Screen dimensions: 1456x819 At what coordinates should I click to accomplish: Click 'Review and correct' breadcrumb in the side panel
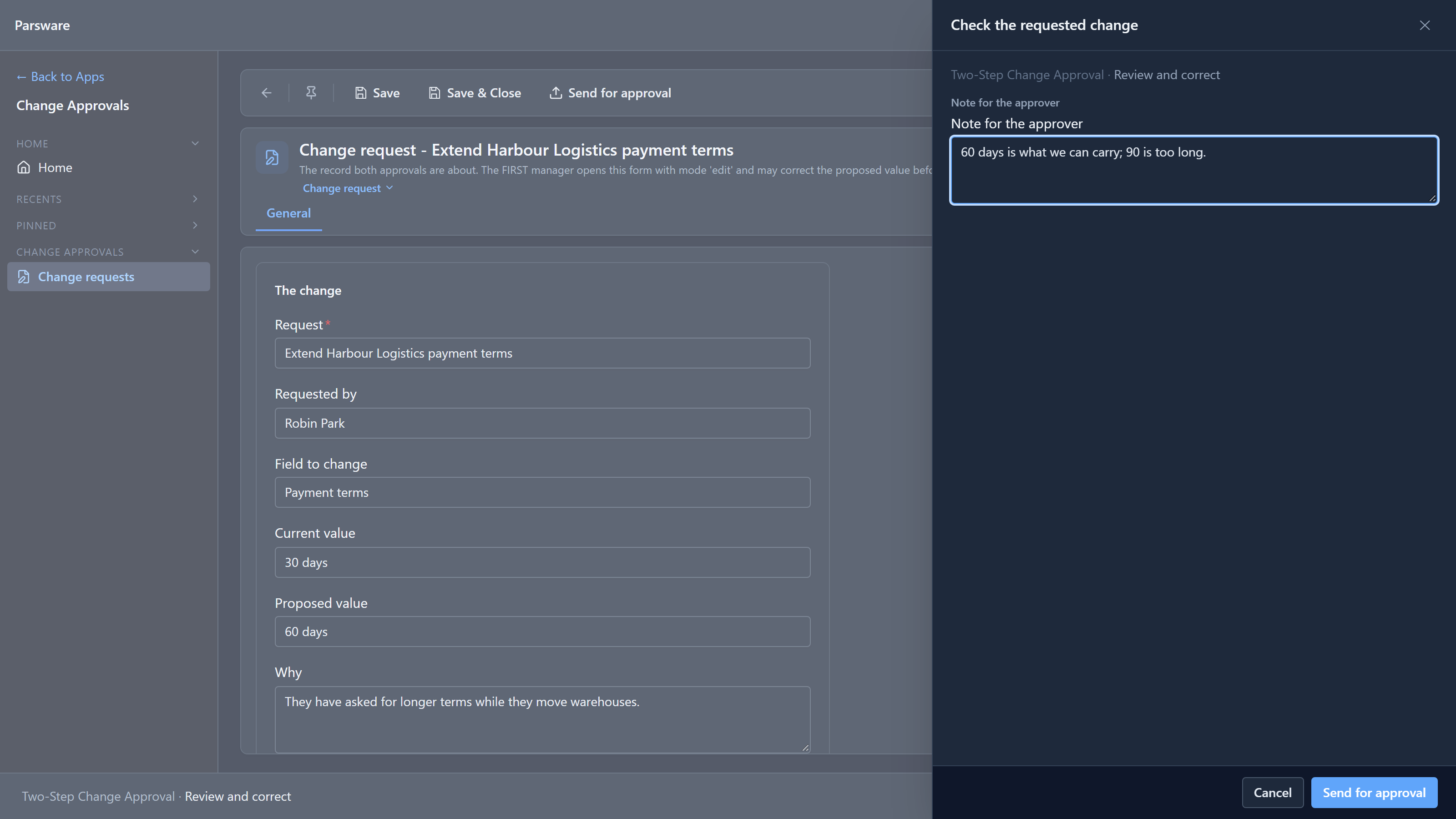(x=1167, y=75)
